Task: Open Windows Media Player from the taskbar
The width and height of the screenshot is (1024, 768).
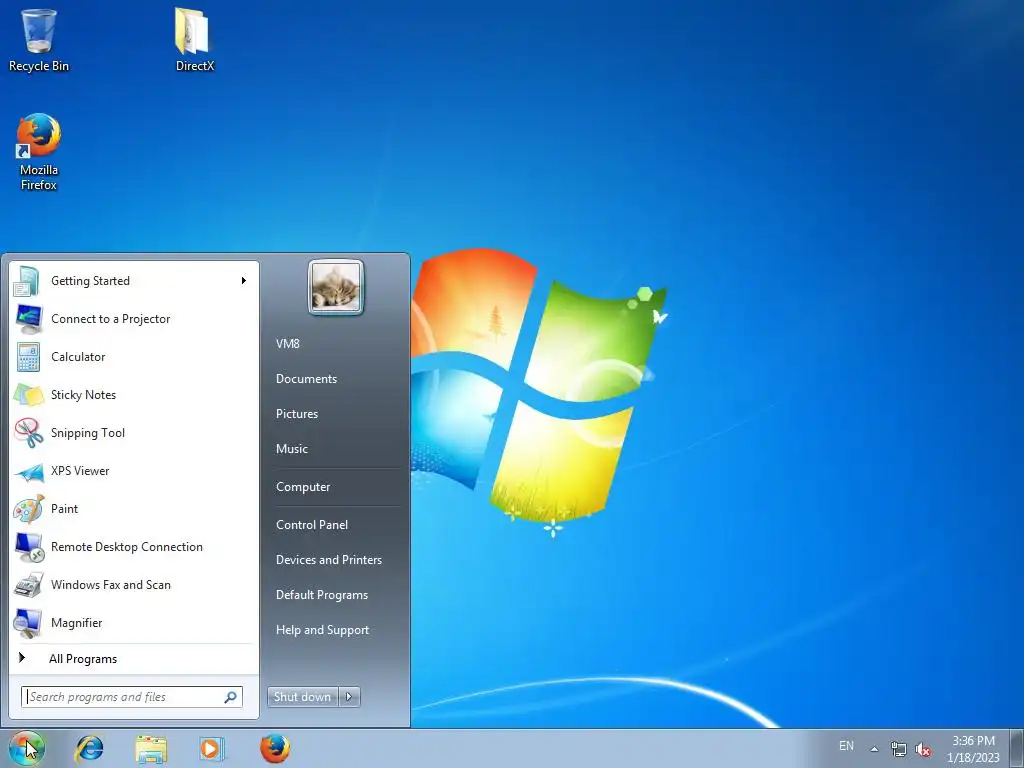Action: tap(212, 748)
